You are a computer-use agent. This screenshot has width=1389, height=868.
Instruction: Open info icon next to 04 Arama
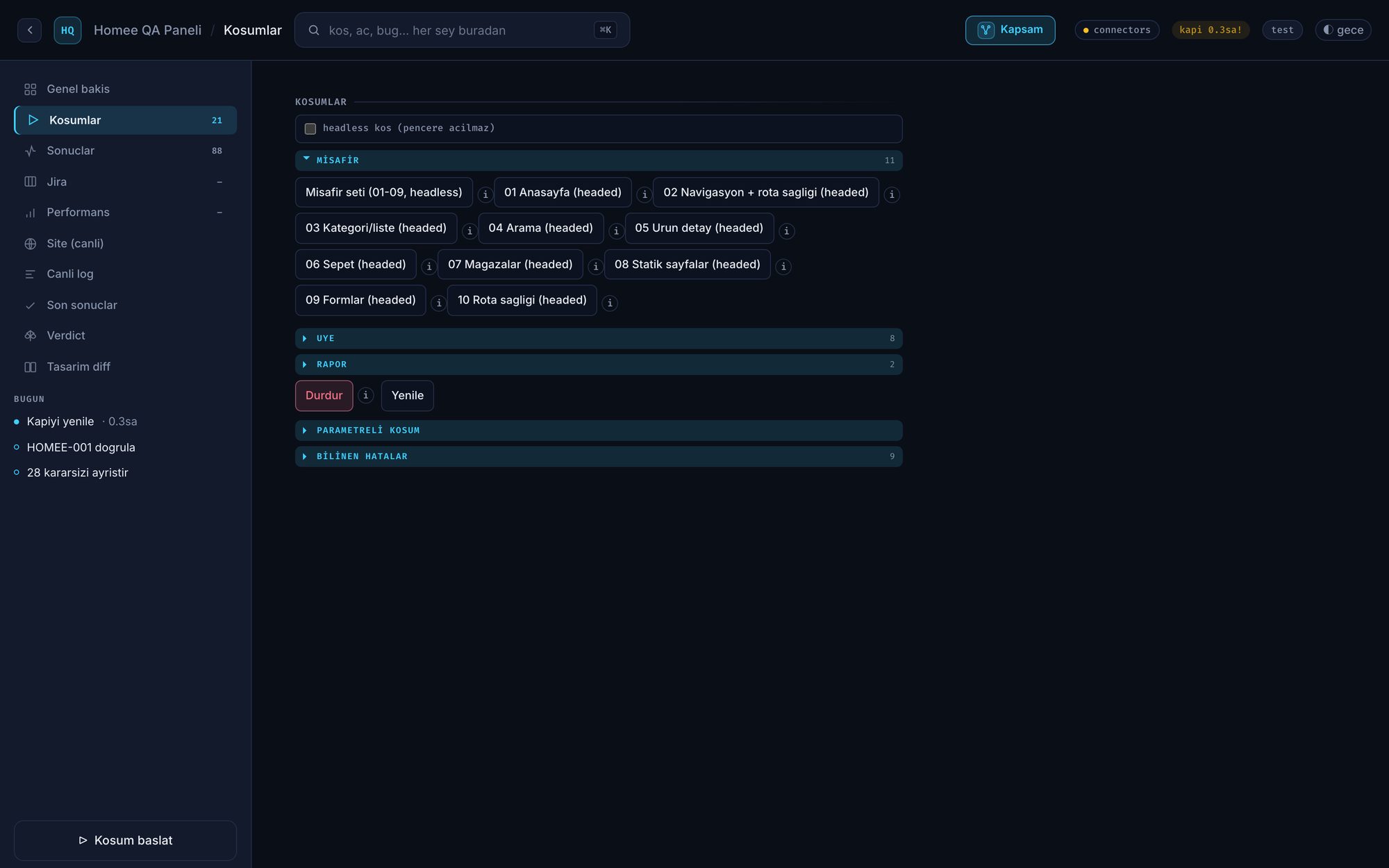[x=616, y=231]
